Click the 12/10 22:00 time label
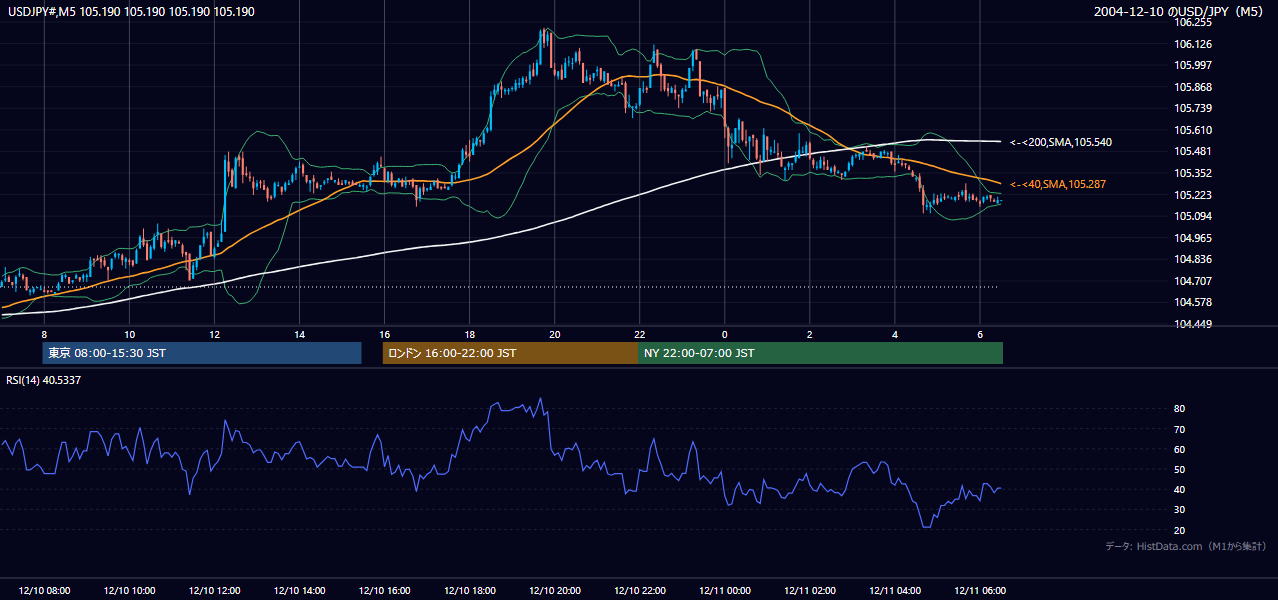This screenshot has height=600, width=1278. [639, 590]
